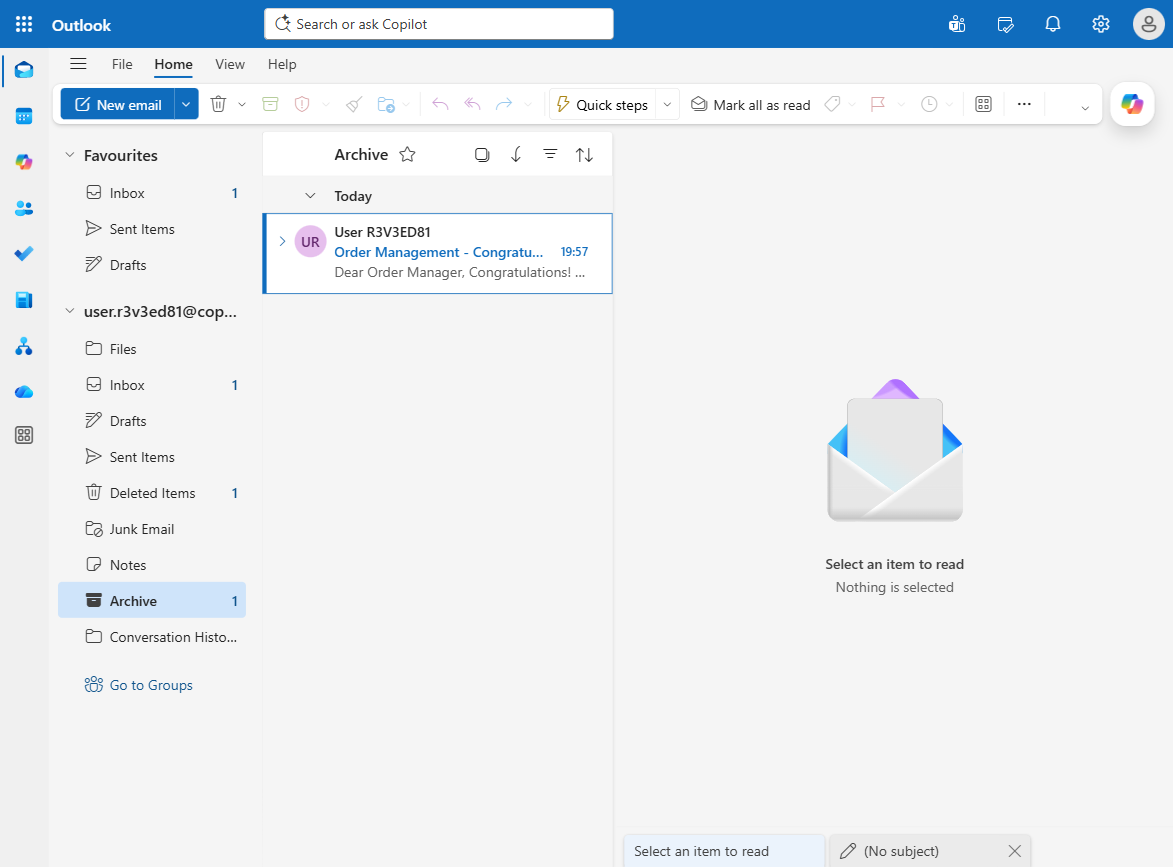
Task: Open sort order arrows in list header
Action: click(x=584, y=154)
